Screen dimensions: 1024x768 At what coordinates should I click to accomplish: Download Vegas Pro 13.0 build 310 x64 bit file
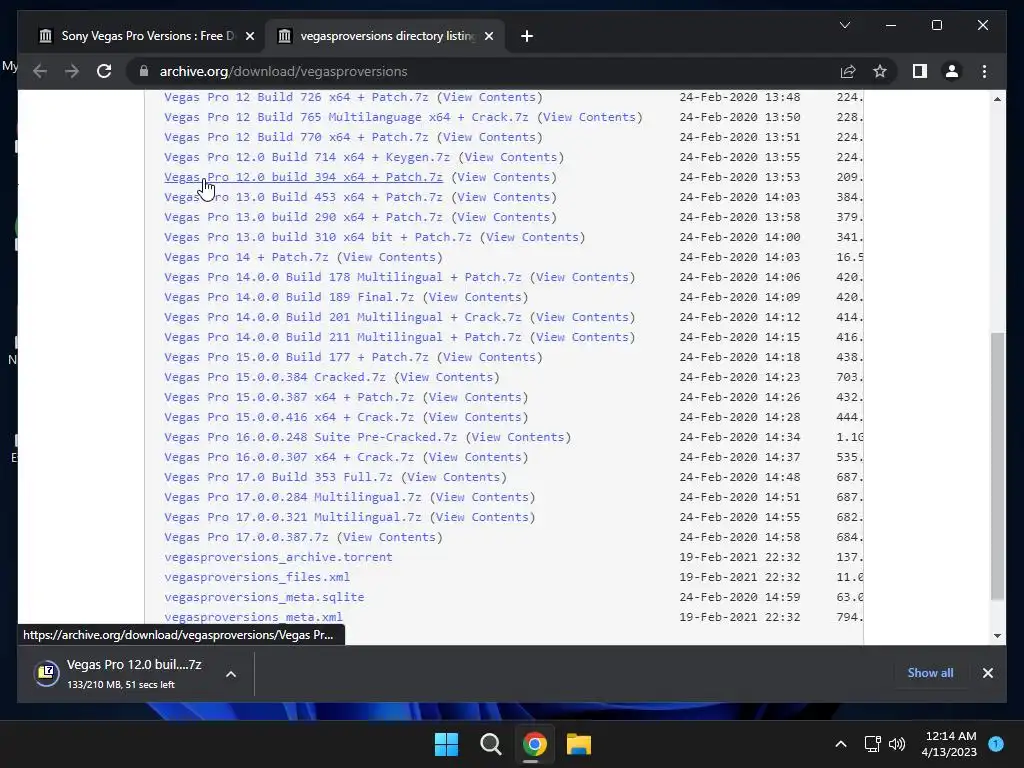coord(317,237)
